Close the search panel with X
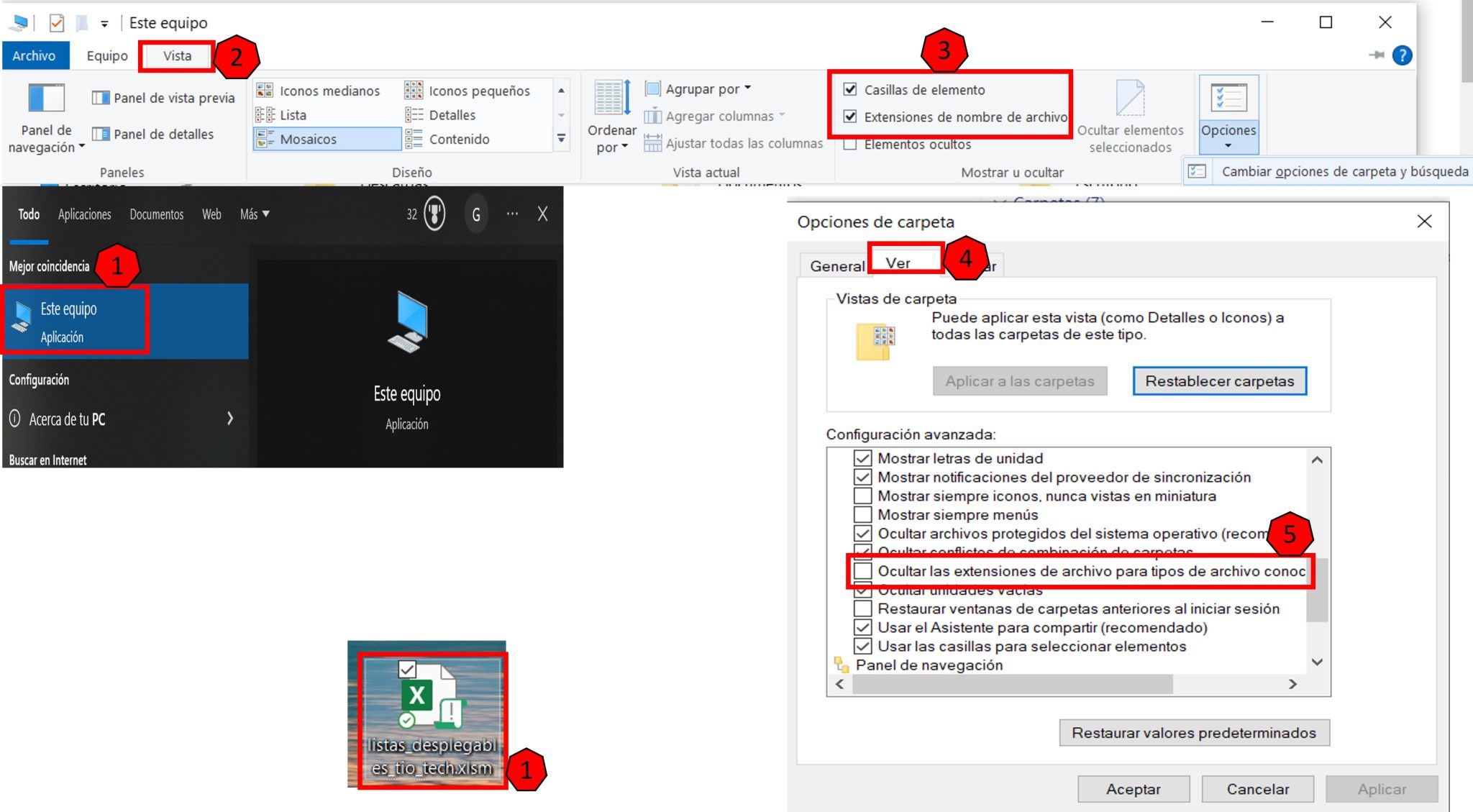The height and width of the screenshot is (812, 1473). click(543, 214)
